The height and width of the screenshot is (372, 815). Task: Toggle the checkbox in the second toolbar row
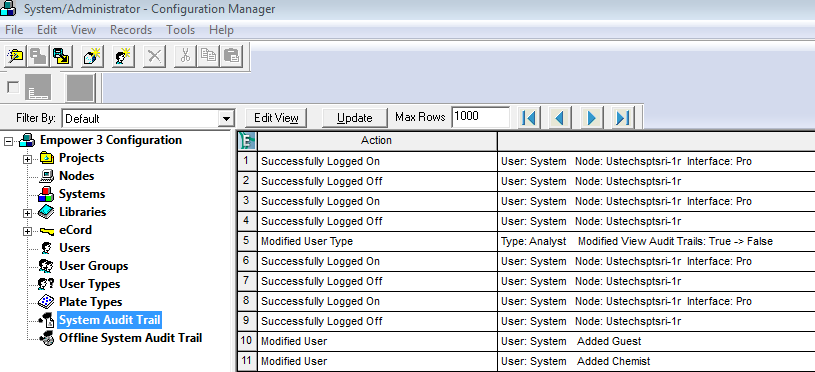coord(13,87)
